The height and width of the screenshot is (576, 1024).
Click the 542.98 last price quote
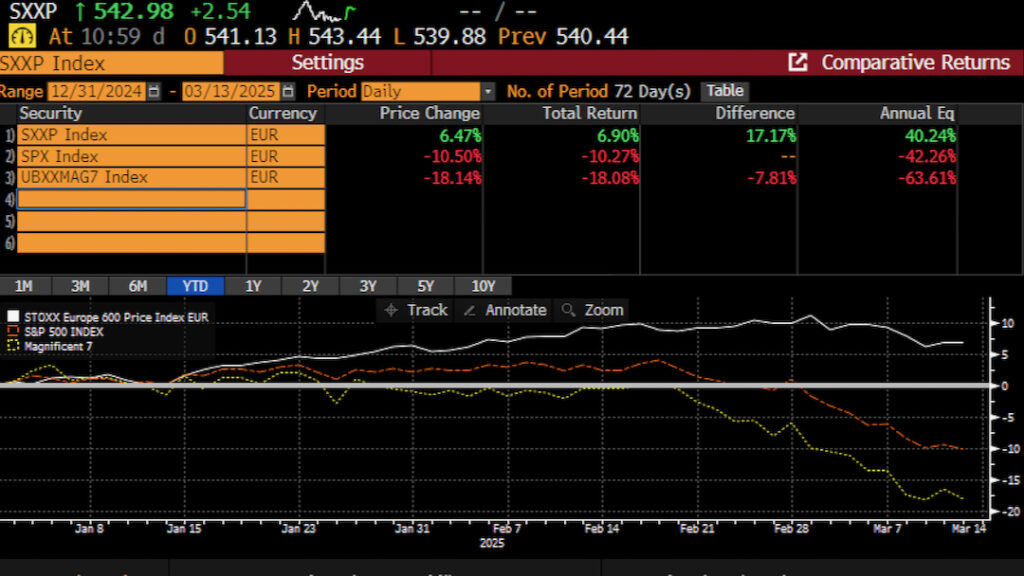tap(134, 11)
